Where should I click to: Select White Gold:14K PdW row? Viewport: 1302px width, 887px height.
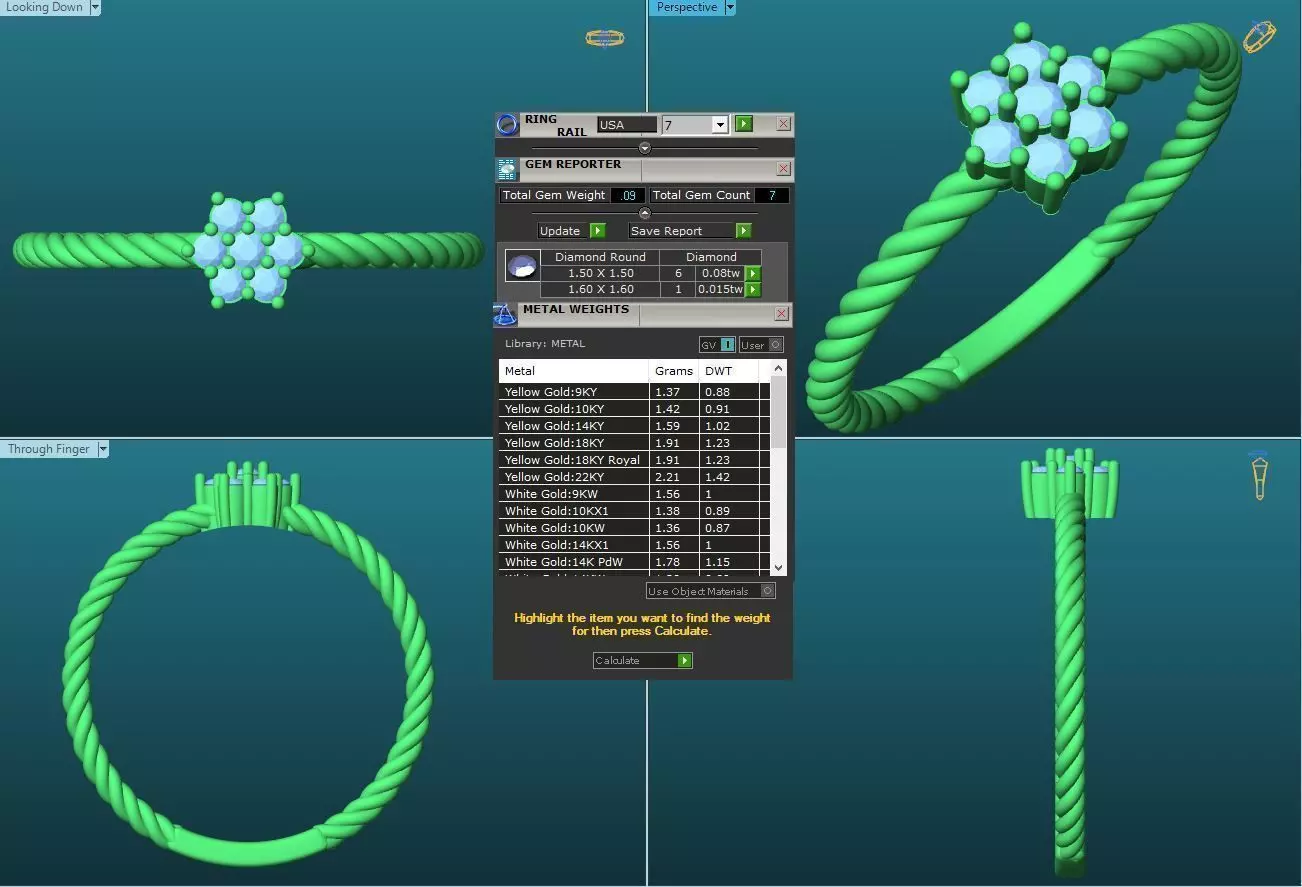tap(633, 562)
